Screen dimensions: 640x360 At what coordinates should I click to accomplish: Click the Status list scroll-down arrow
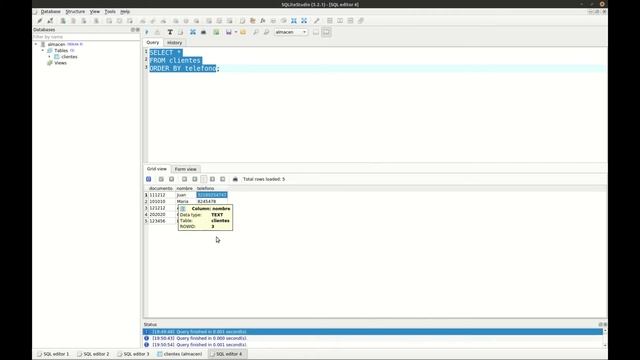pos(605,345)
